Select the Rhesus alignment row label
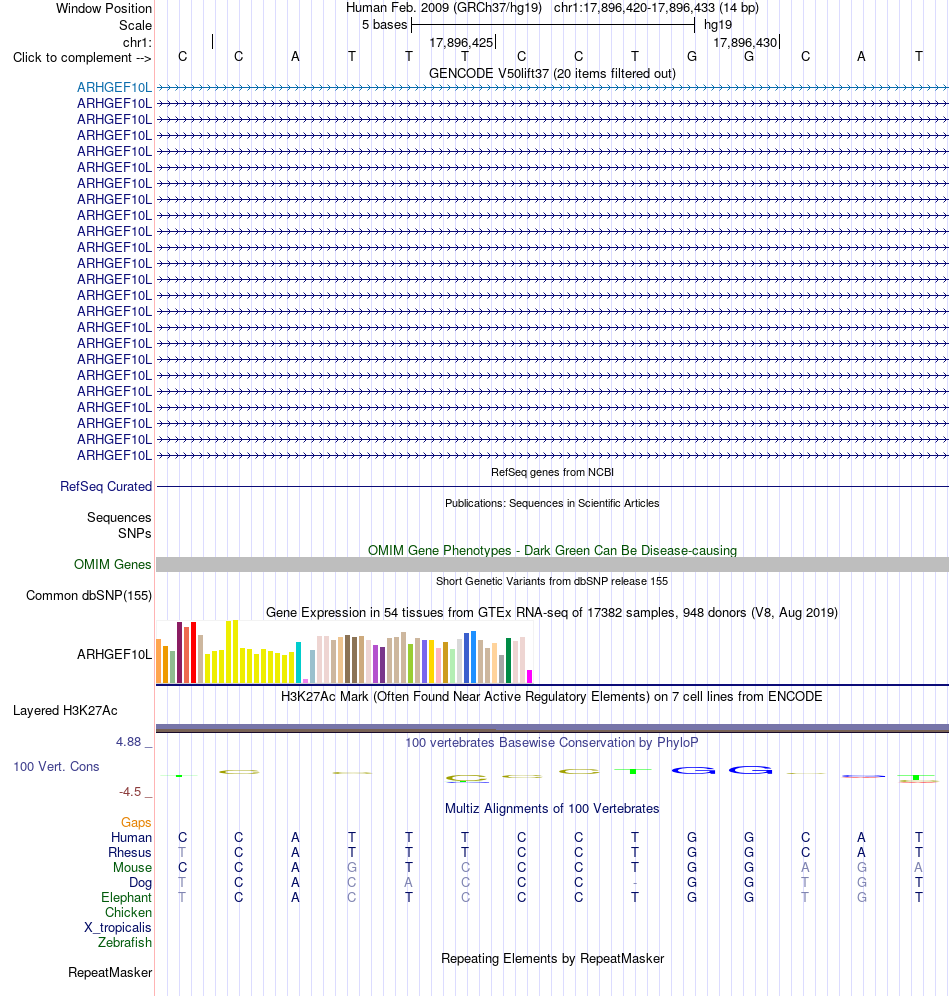Image resolution: width=950 pixels, height=996 pixels. coord(130,852)
